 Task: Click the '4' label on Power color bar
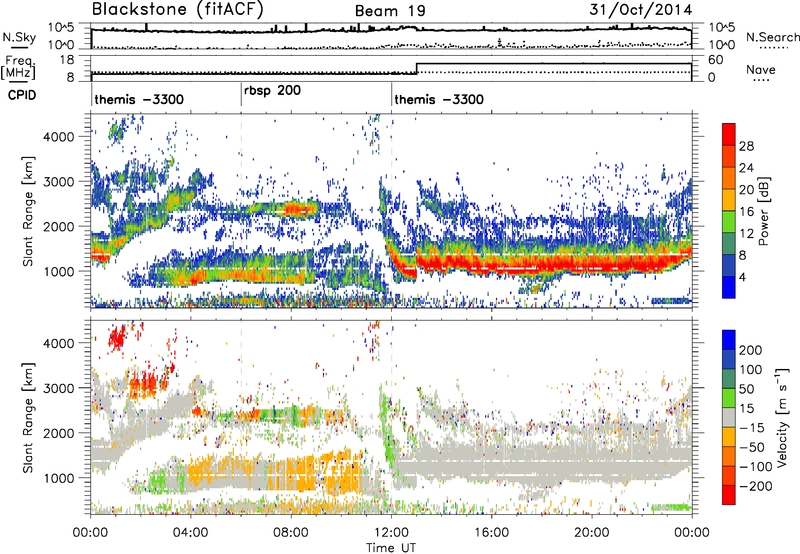click(x=743, y=278)
